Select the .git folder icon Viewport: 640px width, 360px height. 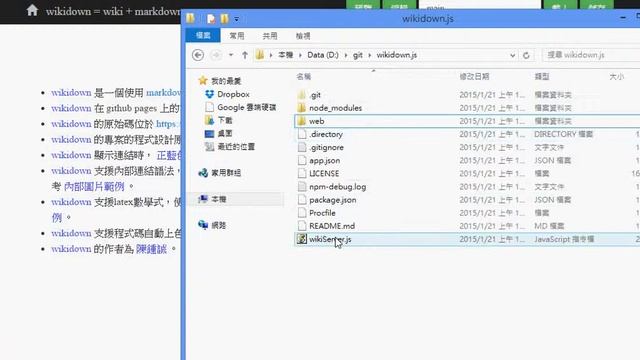click(302, 95)
